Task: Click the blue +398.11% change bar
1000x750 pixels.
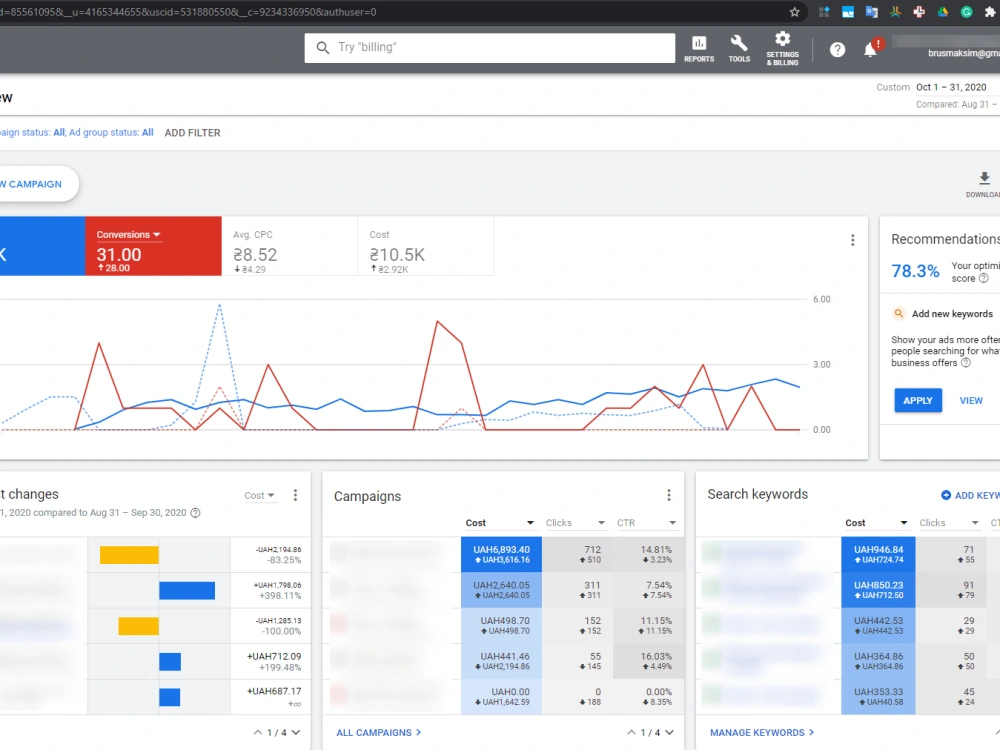Action: click(x=187, y=591)
